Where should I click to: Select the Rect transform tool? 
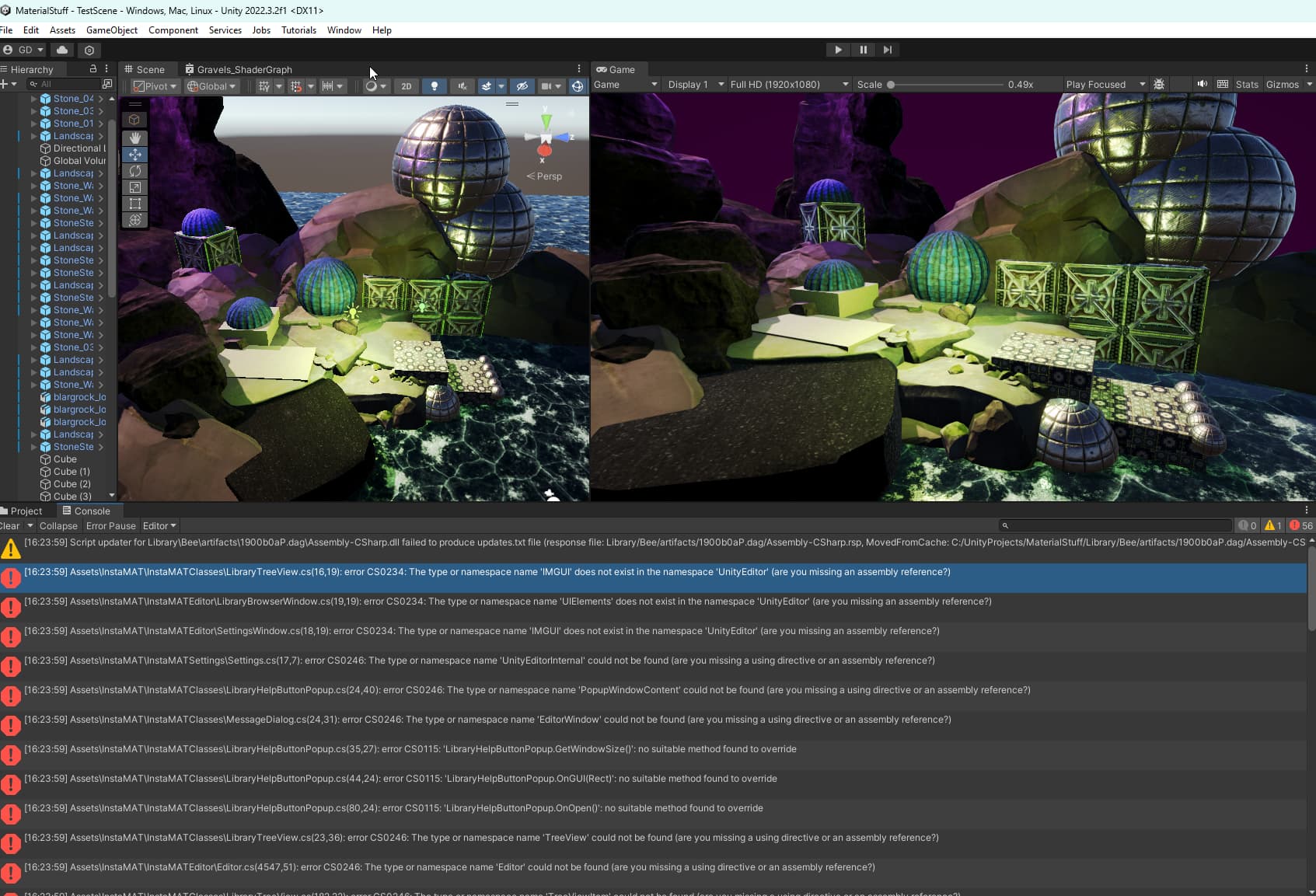pos(134,204)
